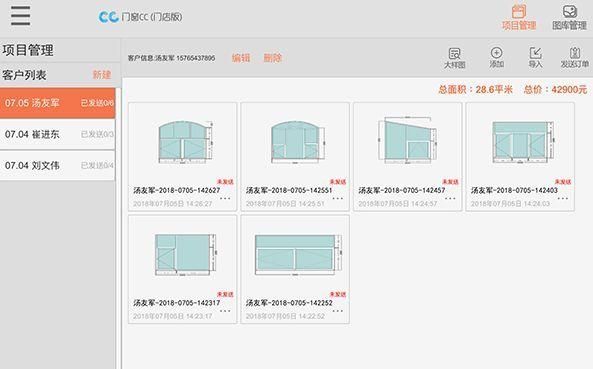Click timestamp 2018年07月05日 14:24:57
Image resolution: width=593 pixels, height=369 pixels.
(x=398, y=204)
